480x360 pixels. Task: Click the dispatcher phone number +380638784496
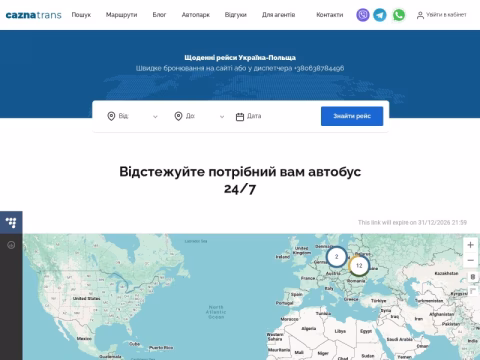click(319, 68)
